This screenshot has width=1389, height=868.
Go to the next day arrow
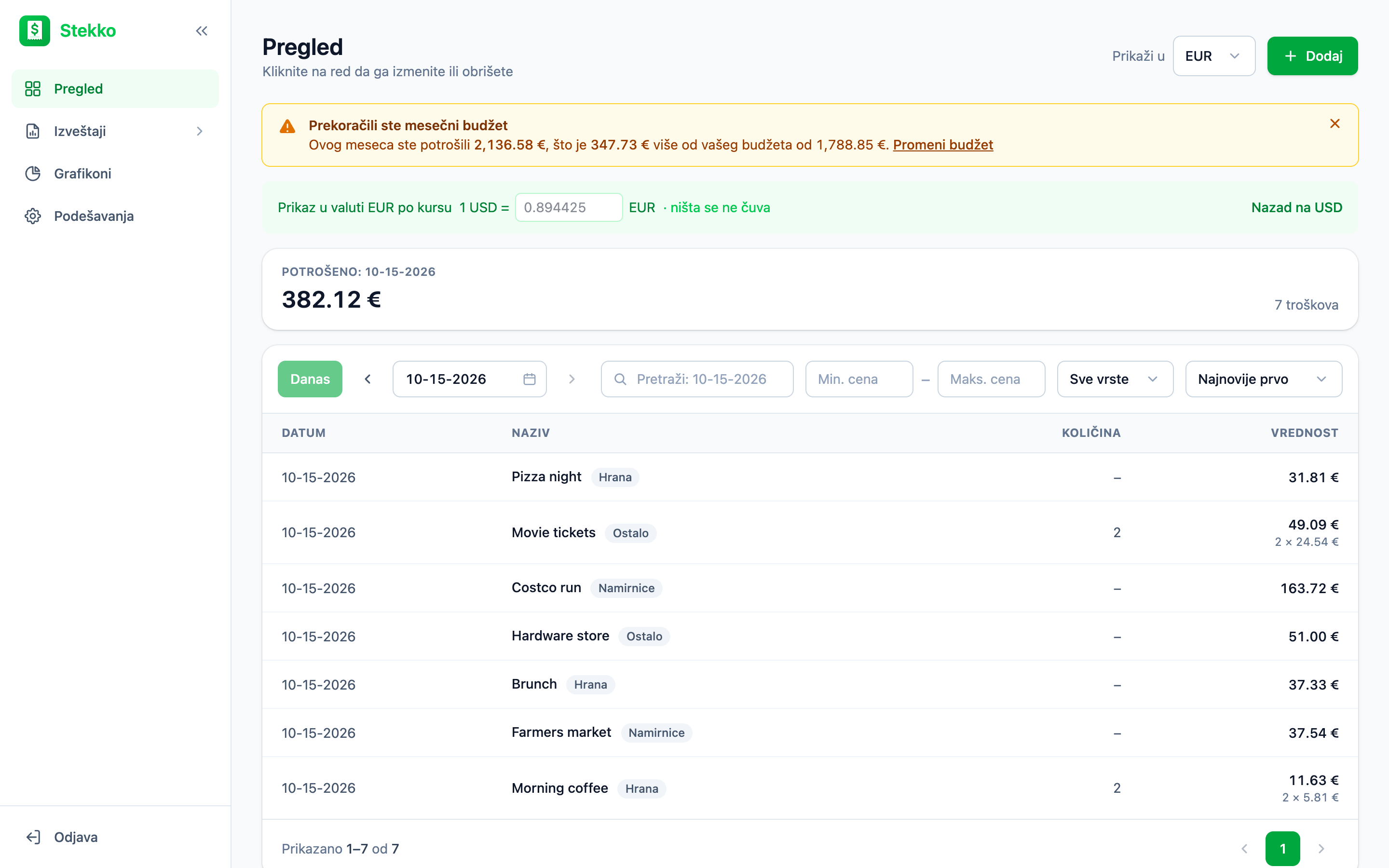coord(572,379)
